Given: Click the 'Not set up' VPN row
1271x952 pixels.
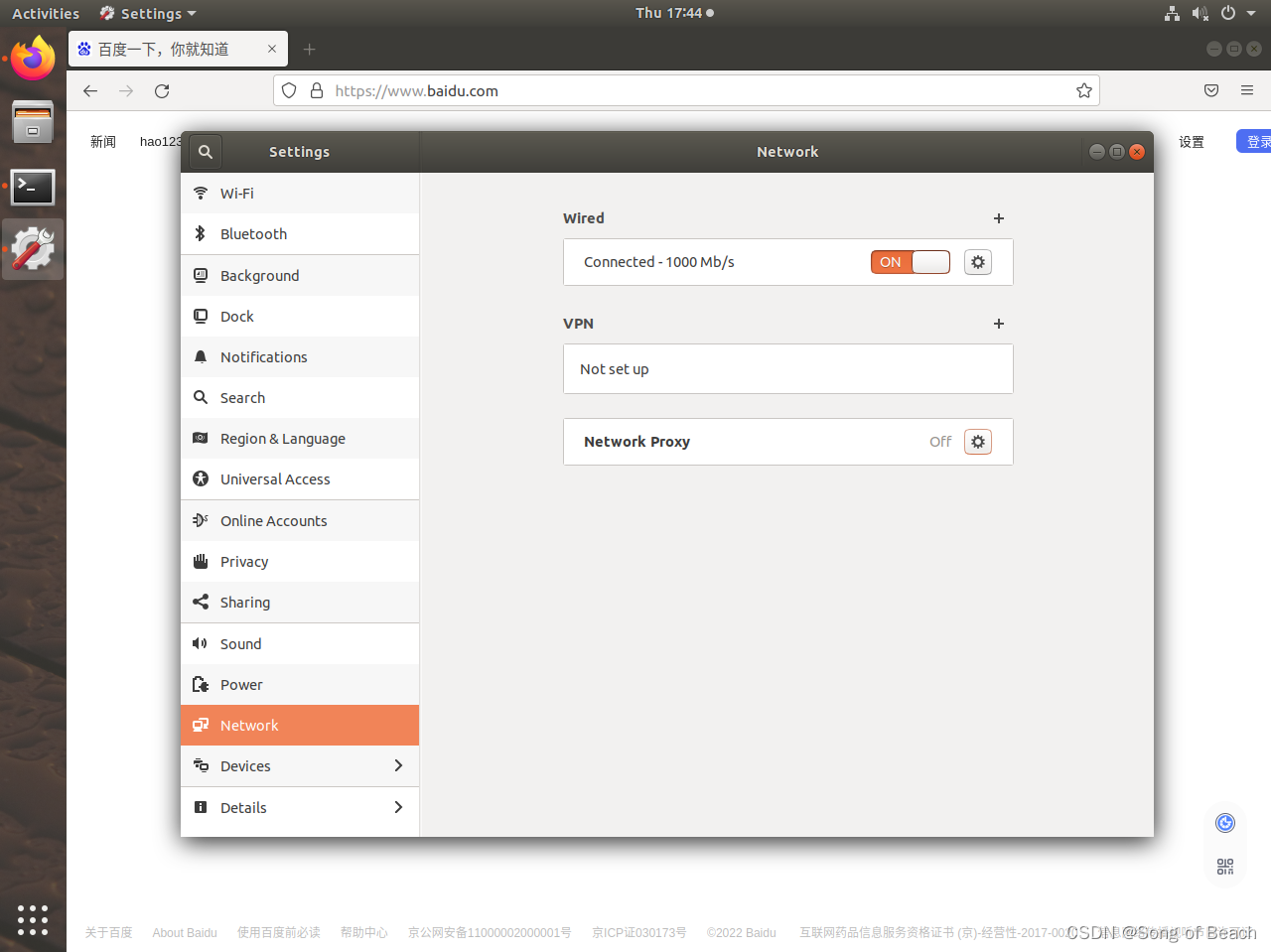Looking at the screenshot, I should click(x=788, y=369).
